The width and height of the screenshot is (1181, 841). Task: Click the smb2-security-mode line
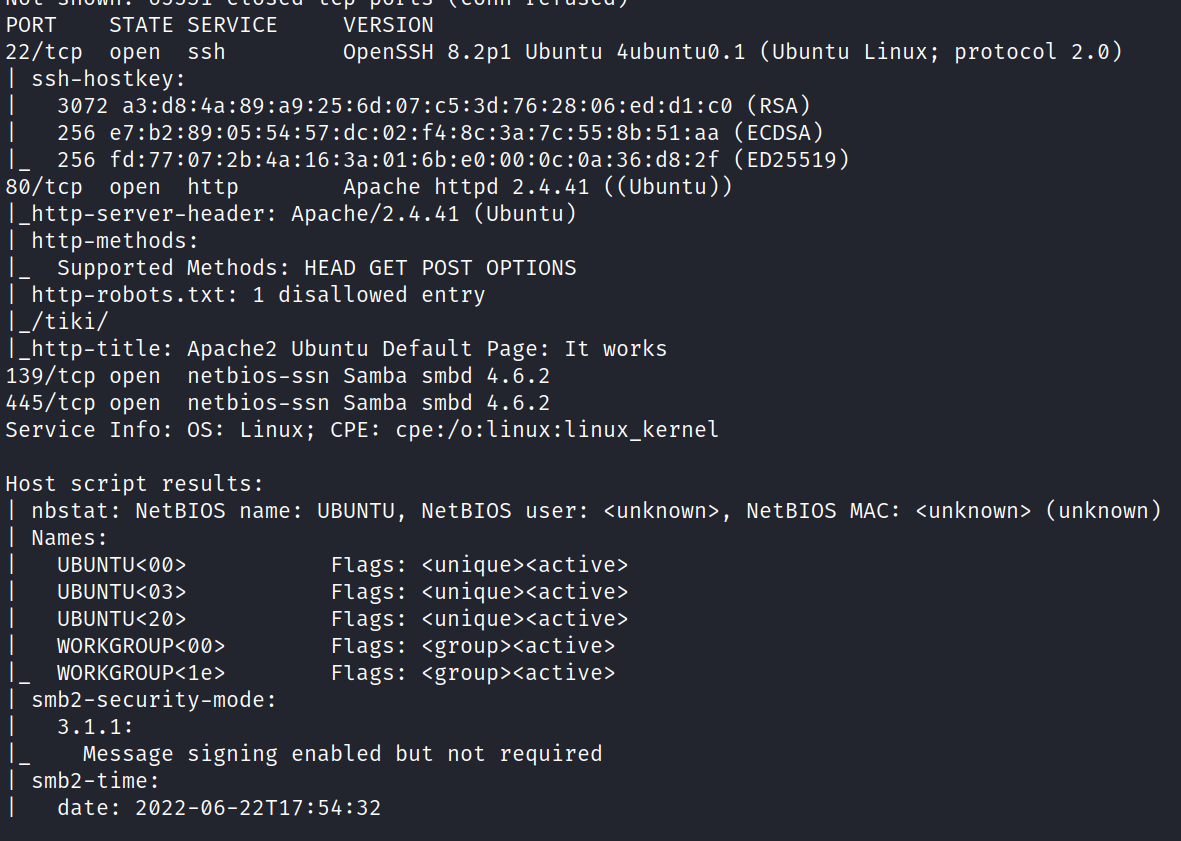coord(153,700)
